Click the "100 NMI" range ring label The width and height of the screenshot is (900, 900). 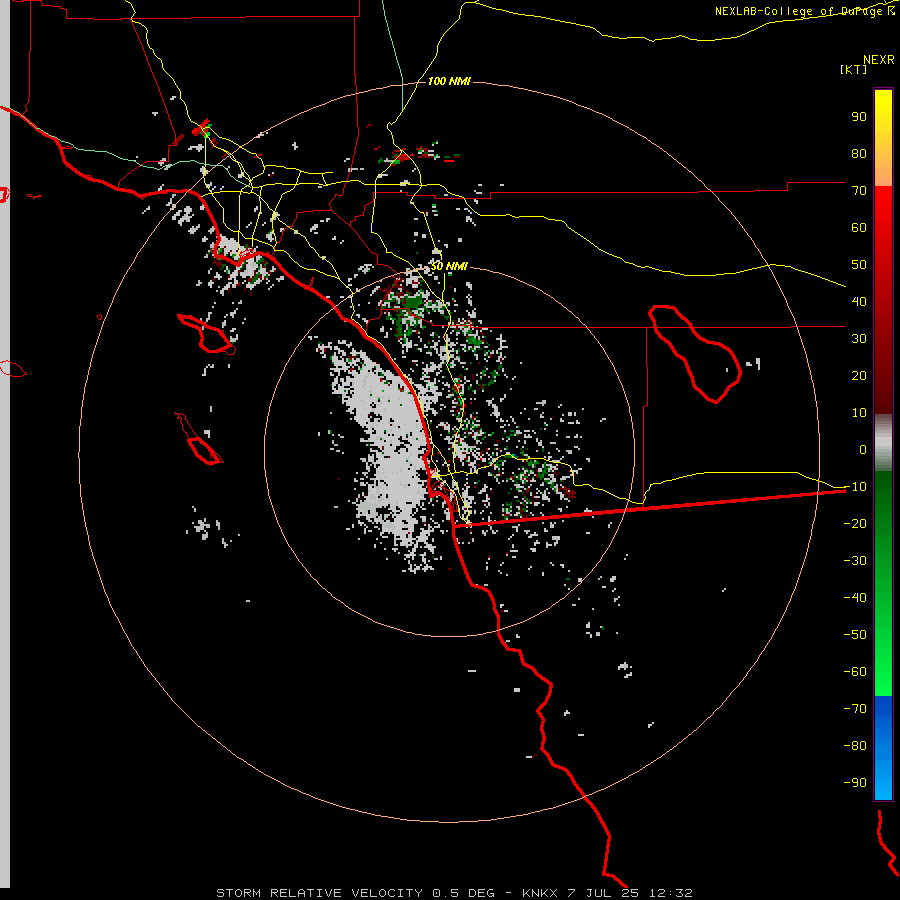(x=449, y=82)
